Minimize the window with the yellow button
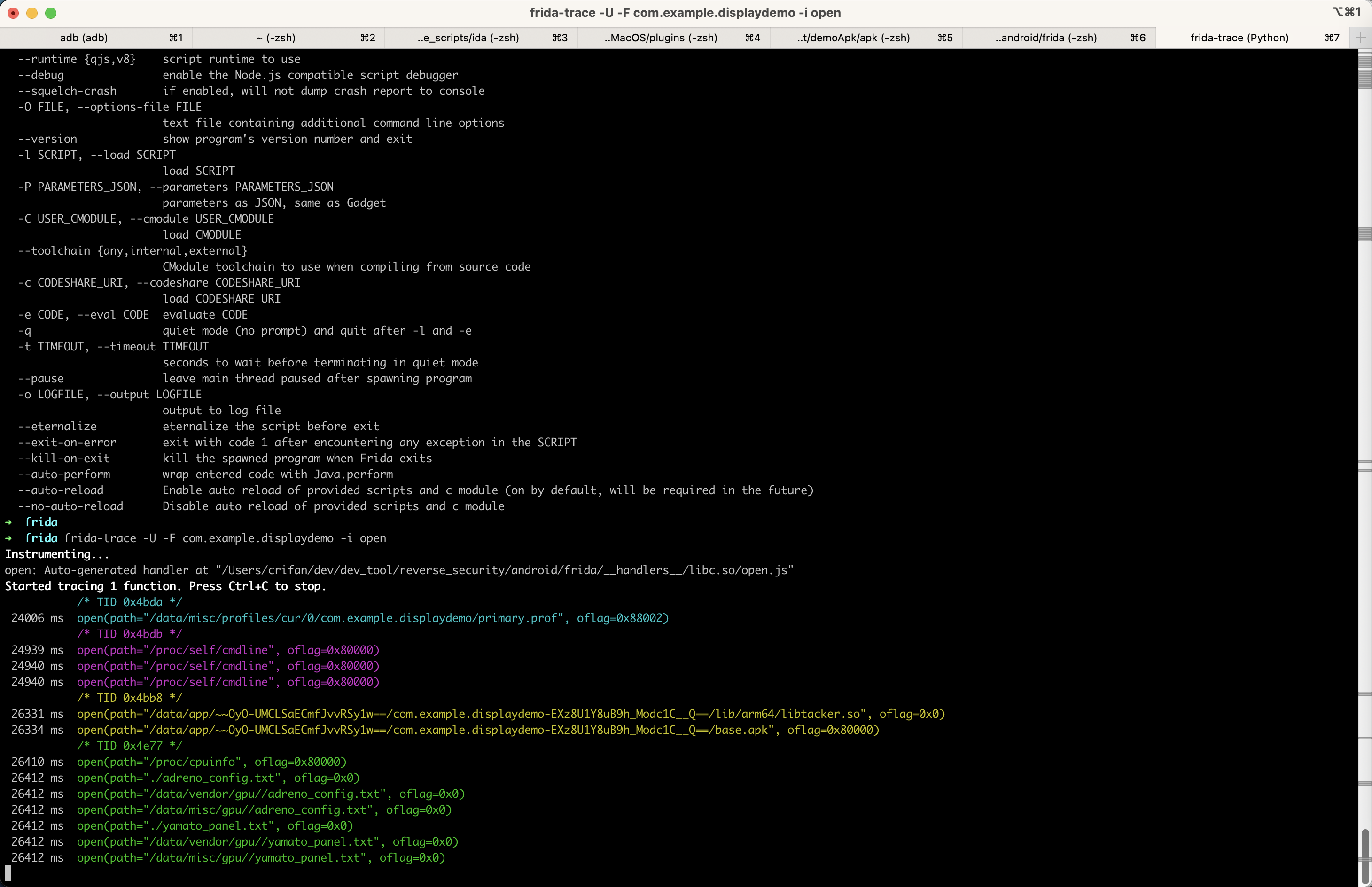Screen dimensions: 1372x887 click(x=31, y=13)
